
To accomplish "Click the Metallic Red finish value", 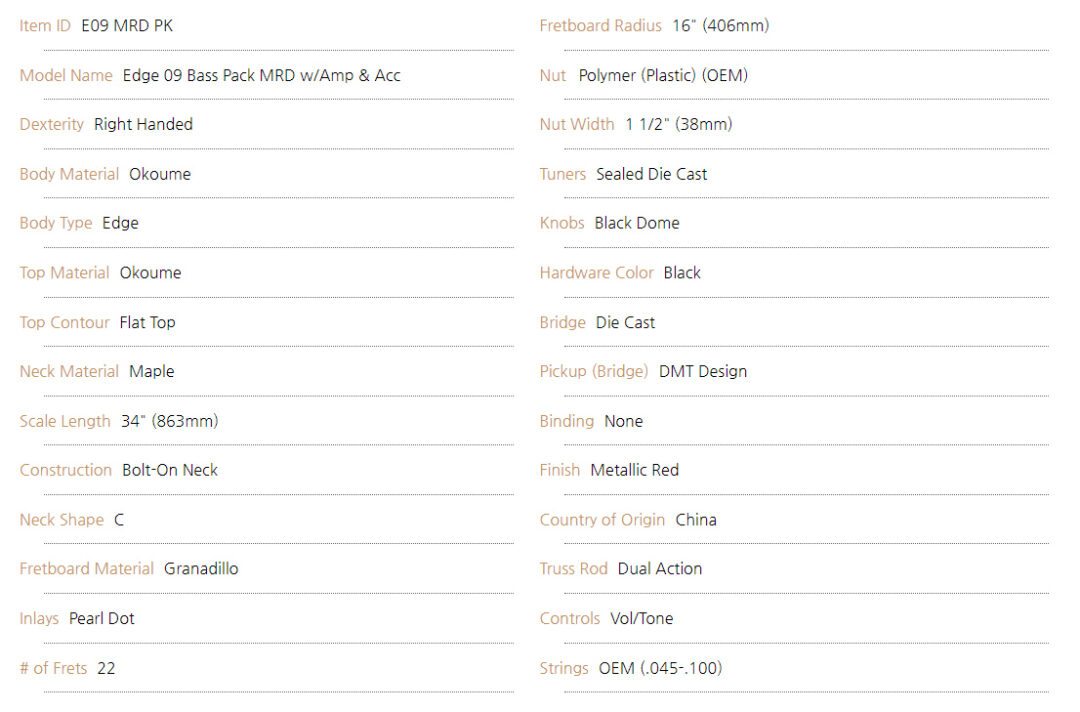I will point(634,470).
